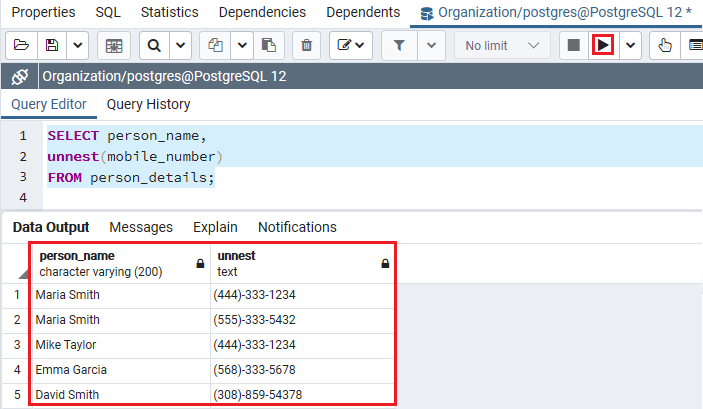Save the query file
This screenshot has width=703, height=409.
pyautogui.click(x=52, y=45)
